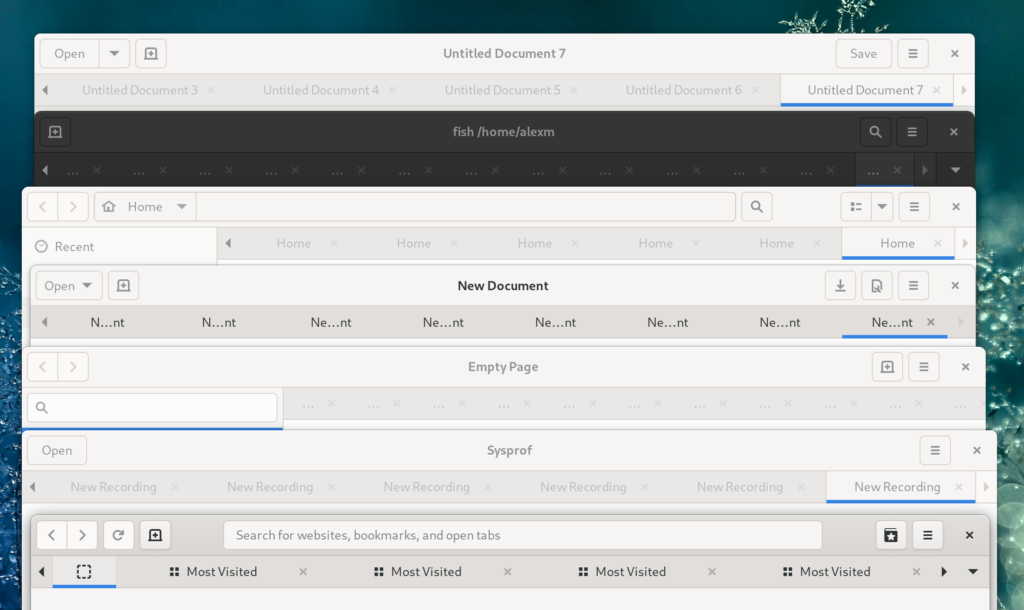Click the browser address and search bar
This screenshot has width=1024, height=610.
click(x=522, y=535)
